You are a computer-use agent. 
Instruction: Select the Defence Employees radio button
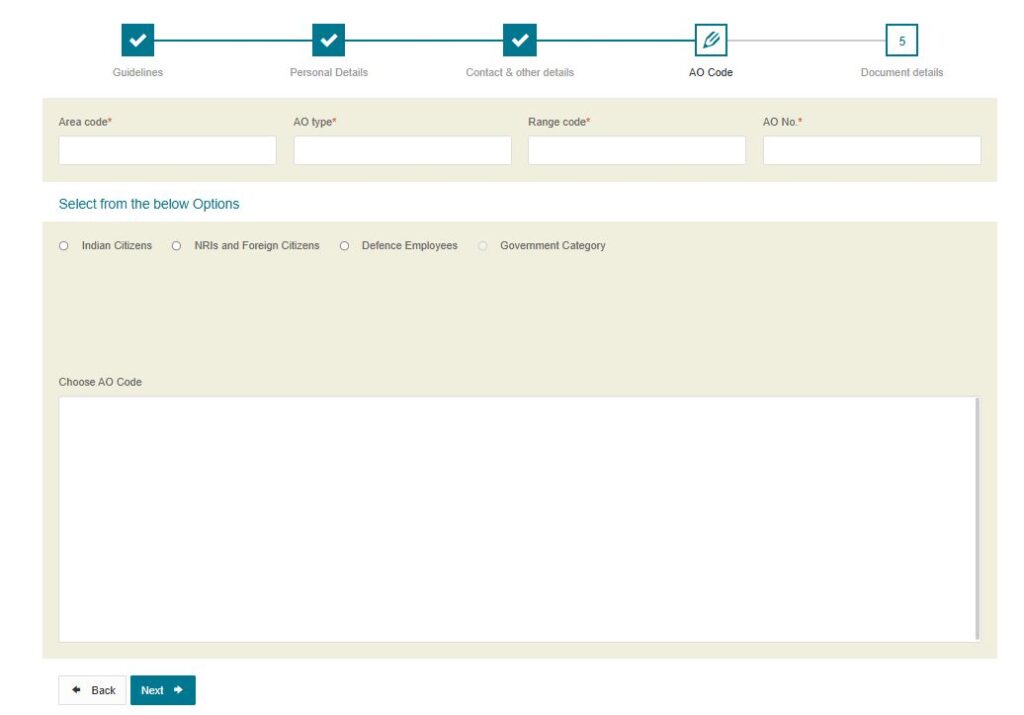344,245
